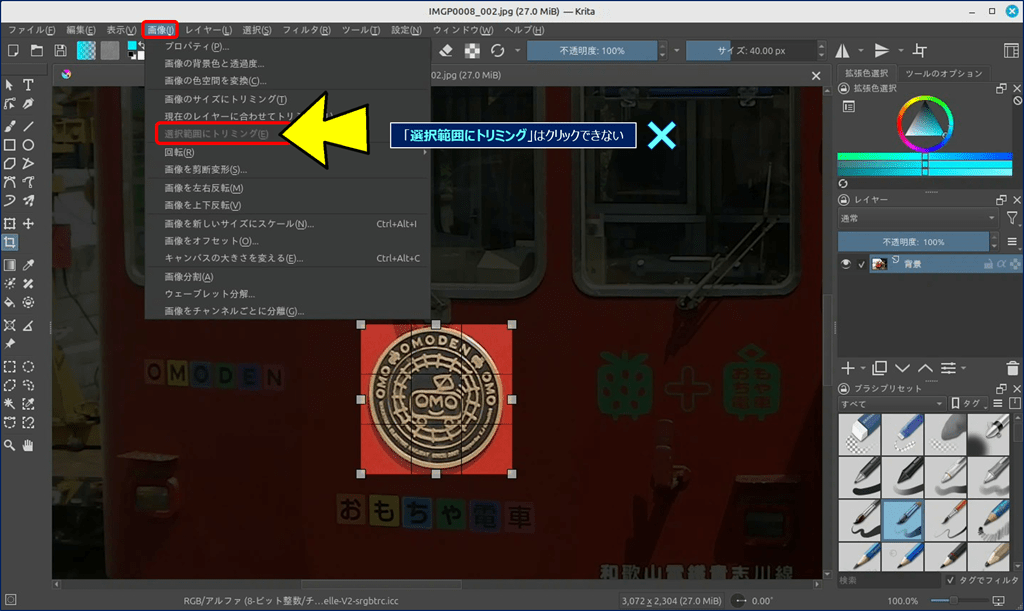
Task: Hide the 背景 layer with eye icon
Action: 846,264
